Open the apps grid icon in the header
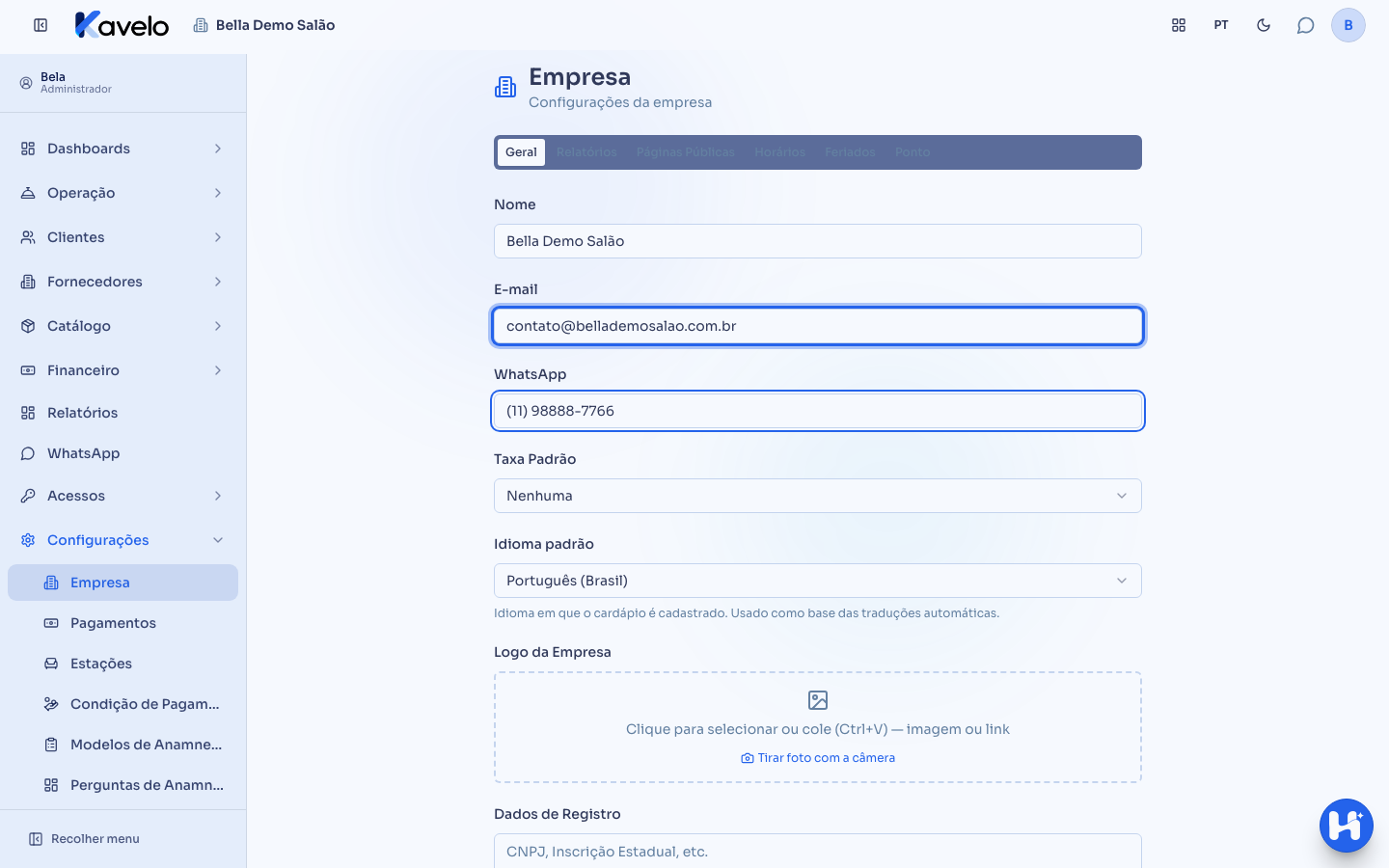Screen dimensions: 1389x868 (x=1179, y=25)
